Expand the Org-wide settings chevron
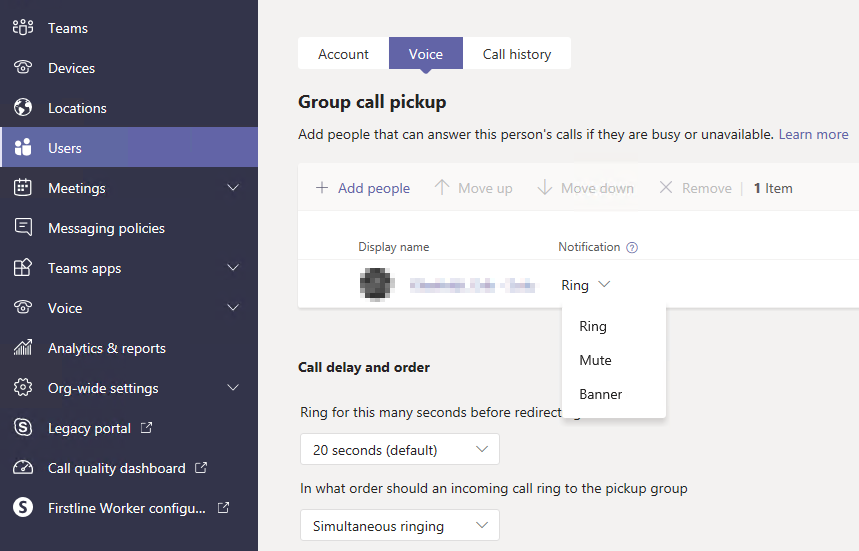This screenshot has width=859, height=551. point(233,388)
